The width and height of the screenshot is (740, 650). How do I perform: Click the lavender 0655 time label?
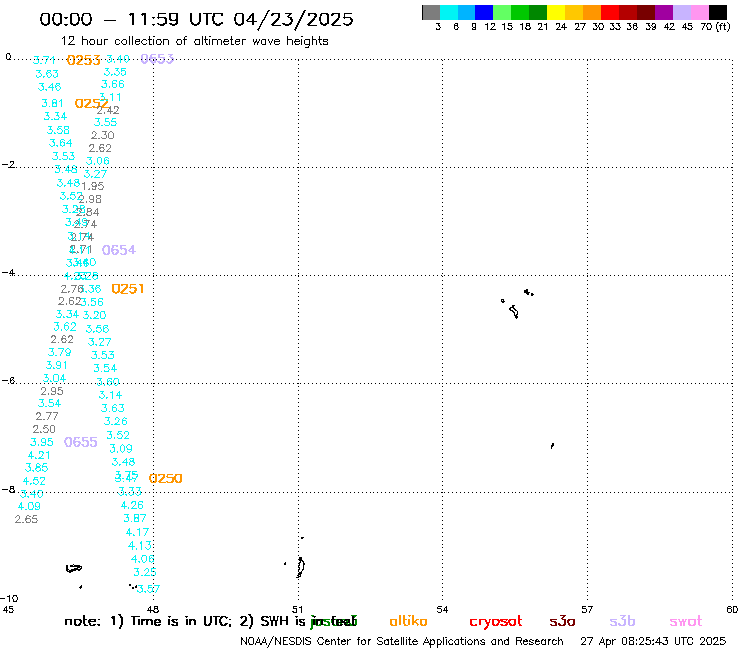81,442
